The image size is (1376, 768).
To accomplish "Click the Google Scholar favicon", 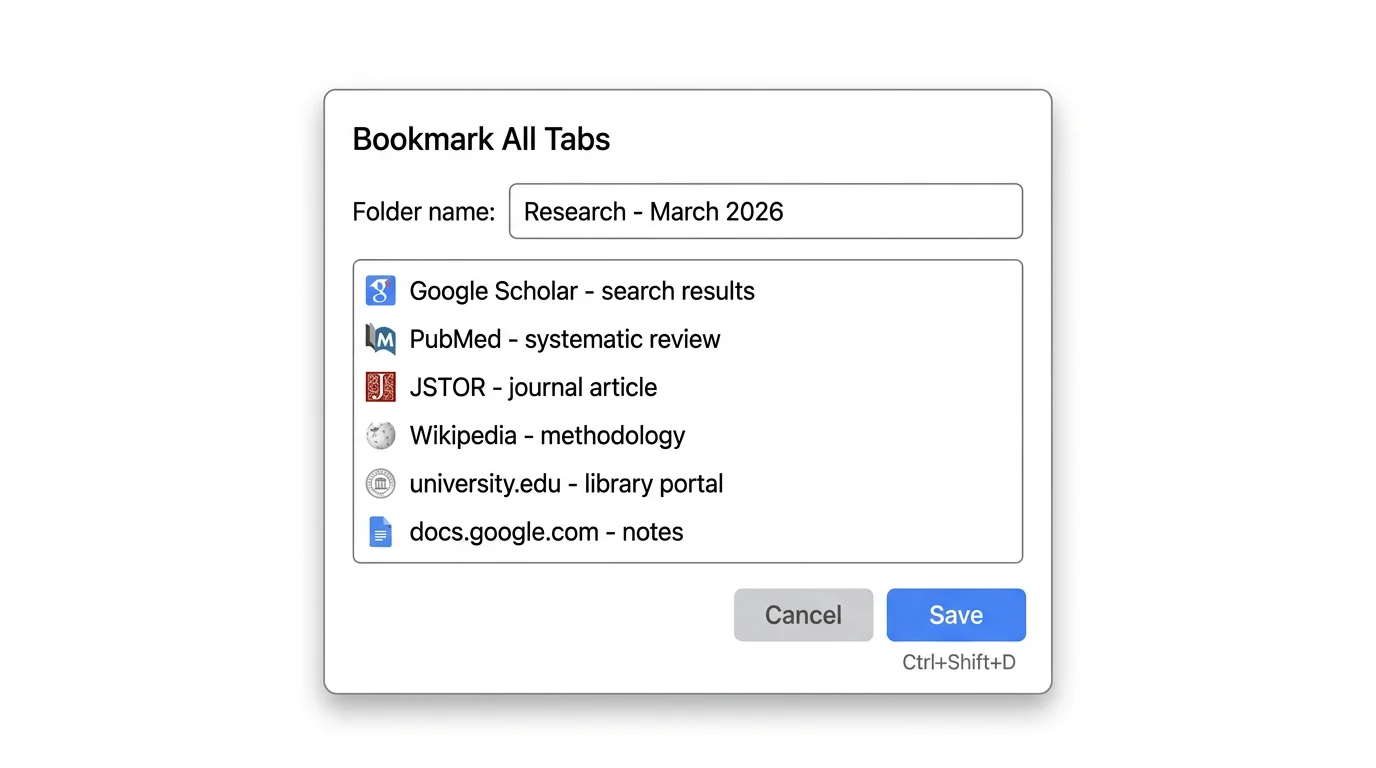I will click(380, 291).
